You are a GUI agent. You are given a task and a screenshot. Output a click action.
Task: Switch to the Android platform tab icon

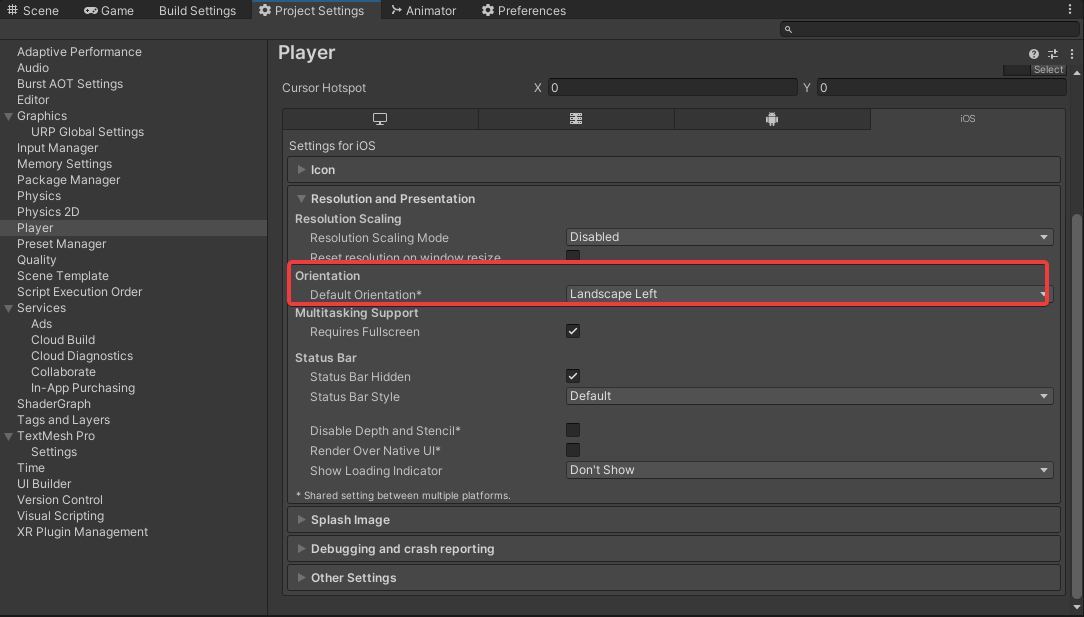[x=772, y=119]
